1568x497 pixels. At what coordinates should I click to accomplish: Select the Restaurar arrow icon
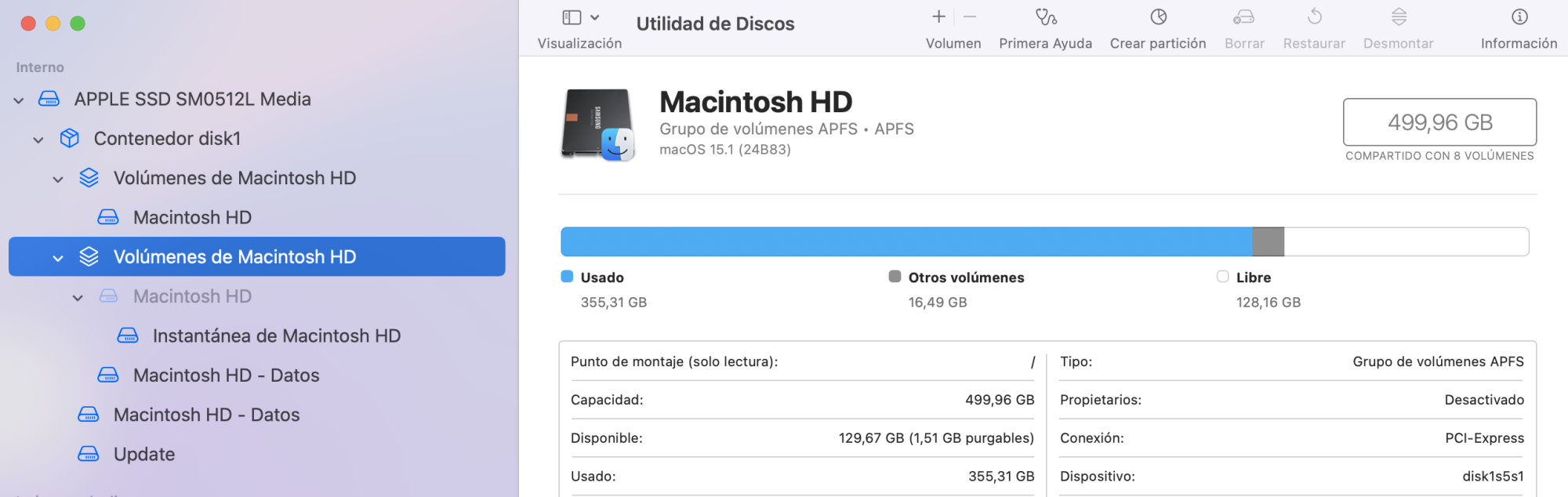(1315, 16)
